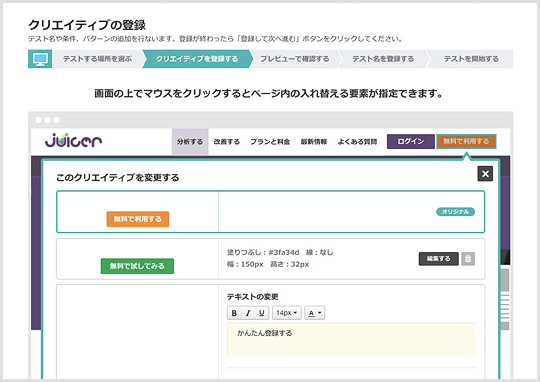
Task: Open the 分析する menu item
Action: point(190,142)
